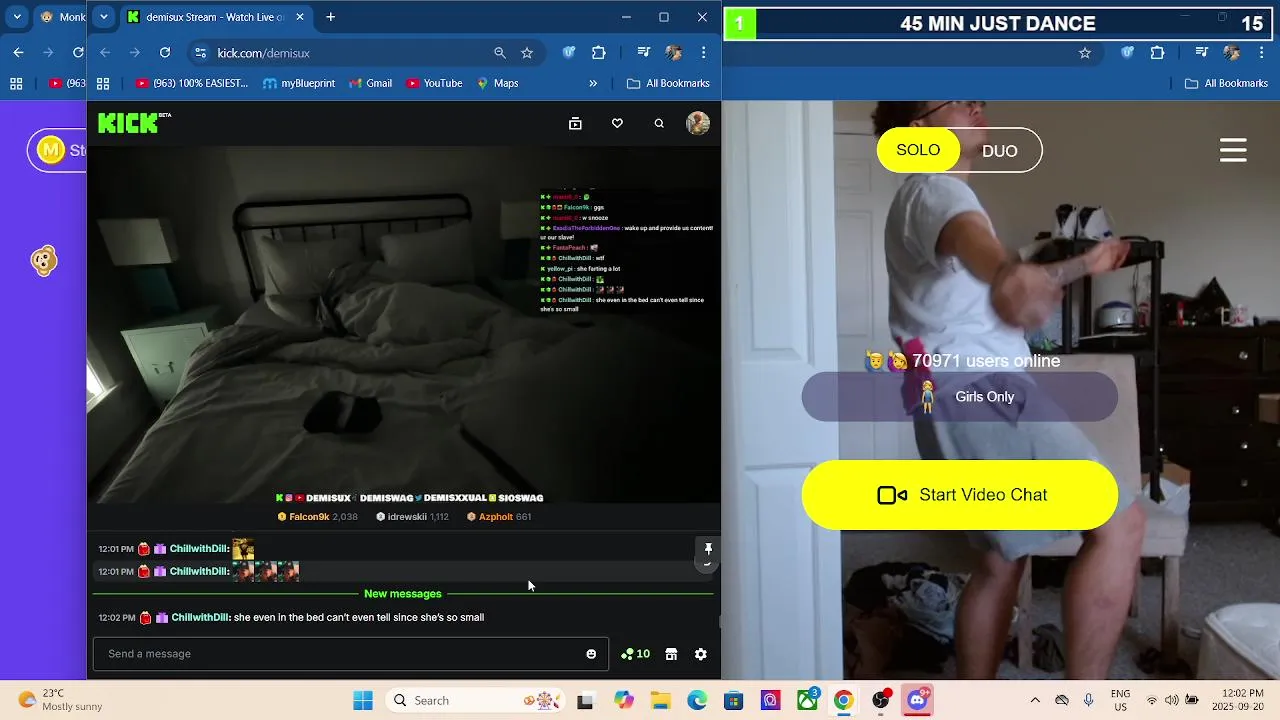Click the Monkey face icon on left sidebar
1280x720 pixels.
[44, 262]
